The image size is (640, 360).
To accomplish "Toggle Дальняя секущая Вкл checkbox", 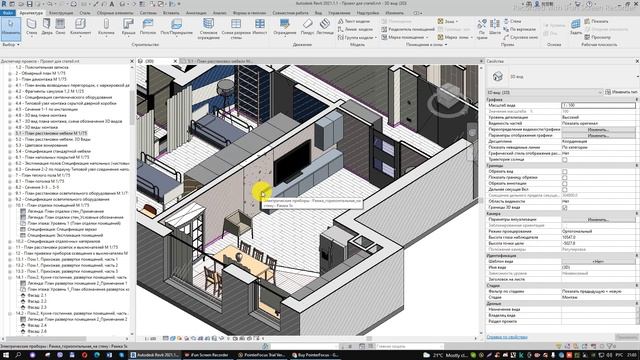I will point(564,189).
